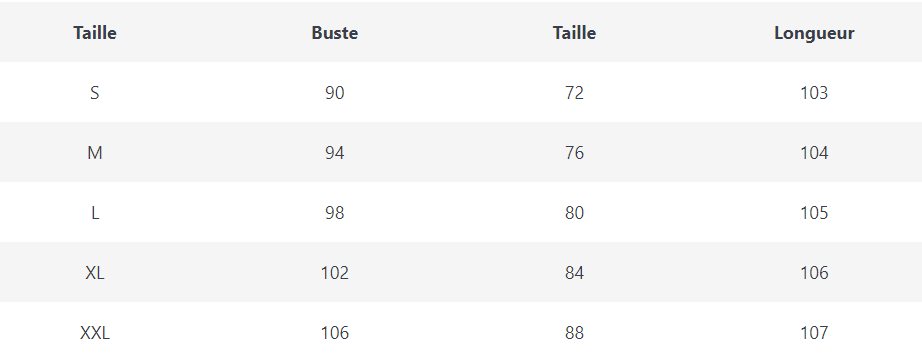Click waist value 84 in XL row
The width and height of the screenshot is (922, 361).
click(574, 273)
